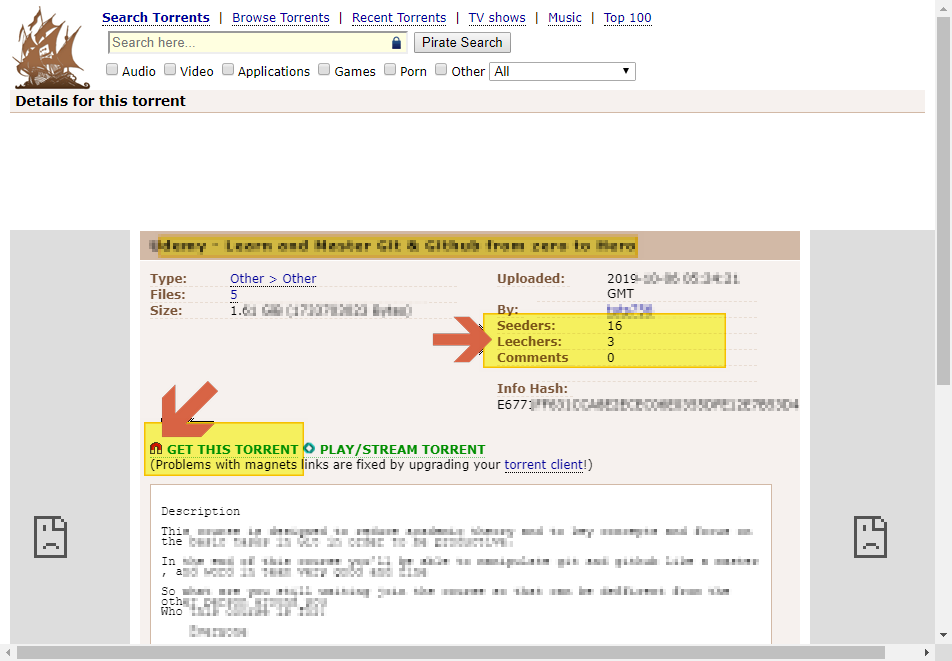This screenshot has width=952, height=661.
Task: Click the files count link 5
Action: coord(234,294)
